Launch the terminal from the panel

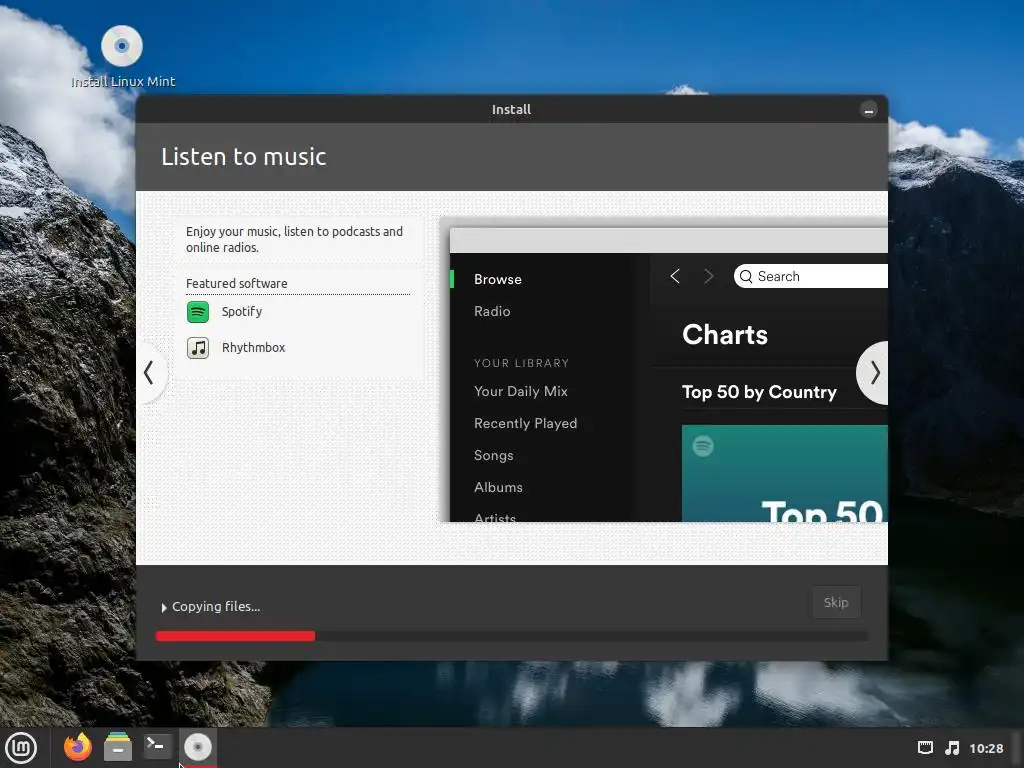(157, 747)
